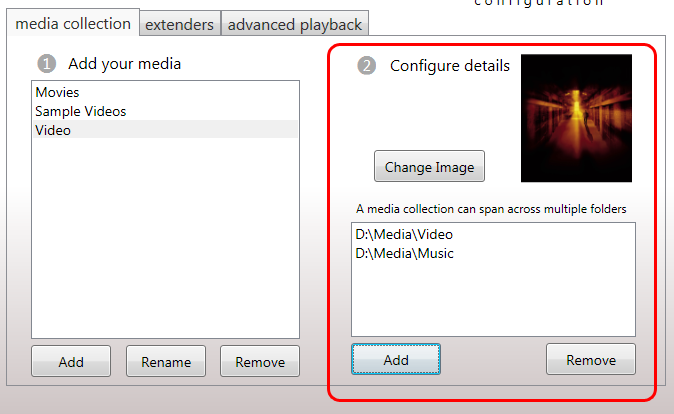The width and height of the screenshot is (674, 414).
Task: Click Remove under the folders list
Action: [591, 359]
